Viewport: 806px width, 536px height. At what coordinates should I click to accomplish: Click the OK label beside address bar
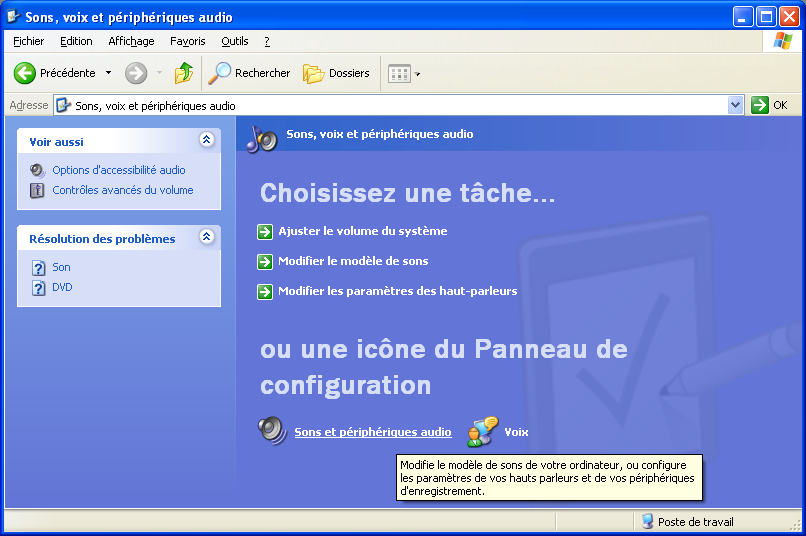coord(780,105)
